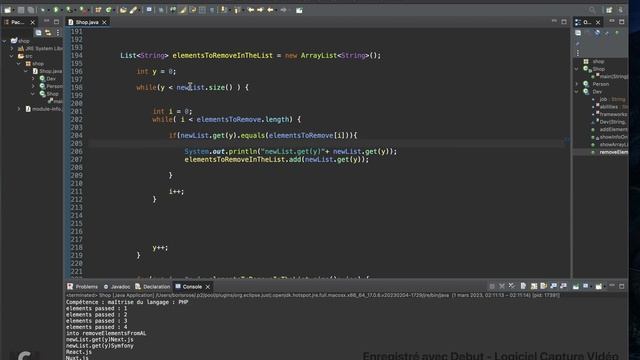This screenshot has width=640, height=360.
Task: Click Remove Launch (X) icon in console
Action: (502, 286)
